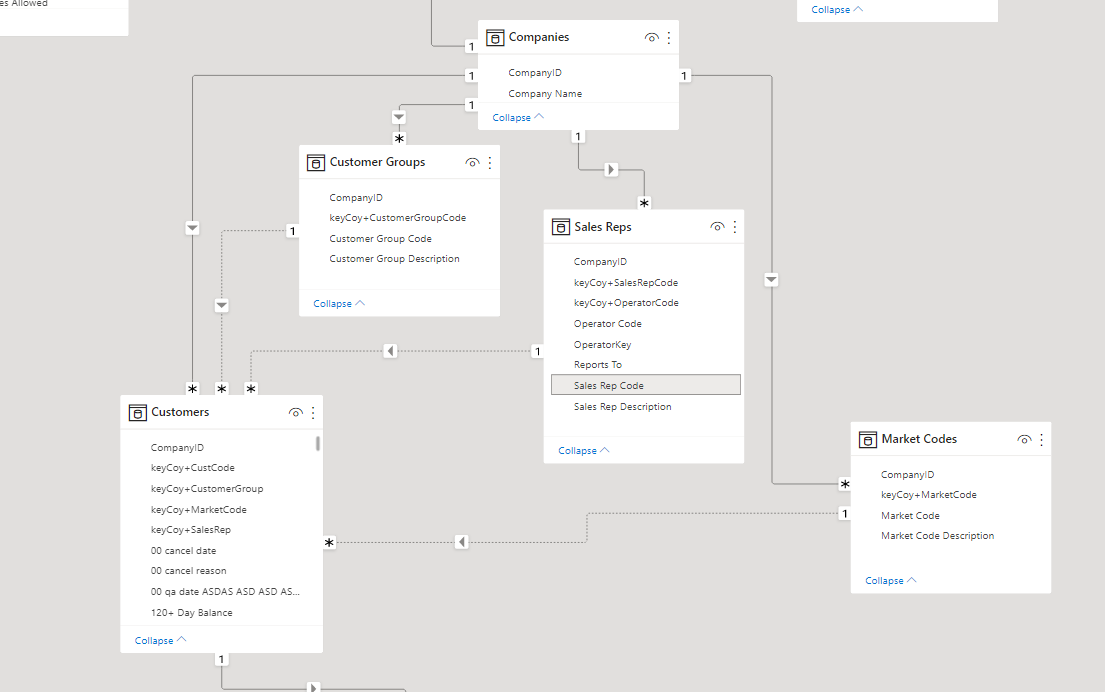Click the Companies table icon
Image resolution: width=1105 pixels, height=692 pixels.
495,37
